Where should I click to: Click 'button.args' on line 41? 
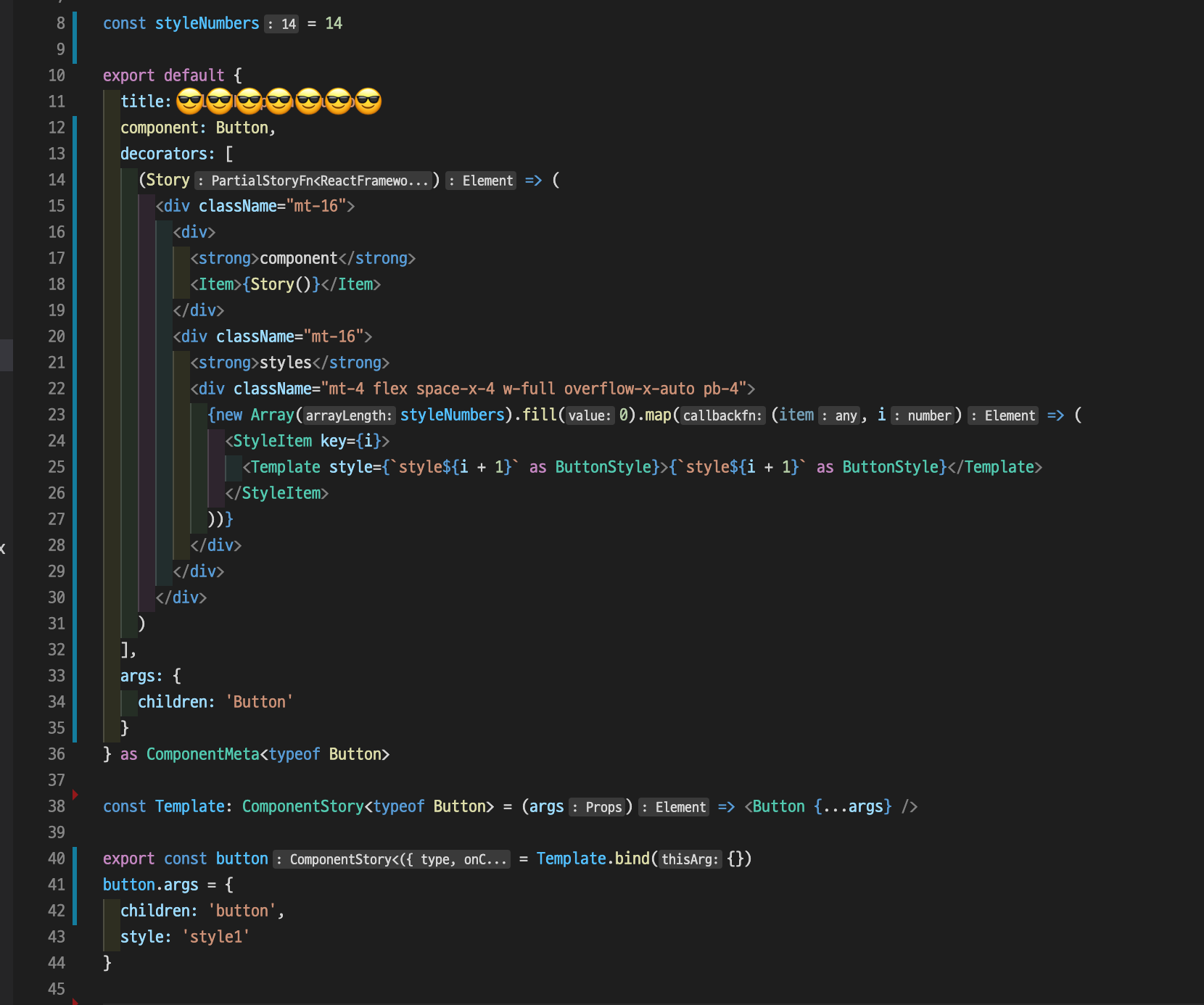pyautogui.click(x=151, y=885)
